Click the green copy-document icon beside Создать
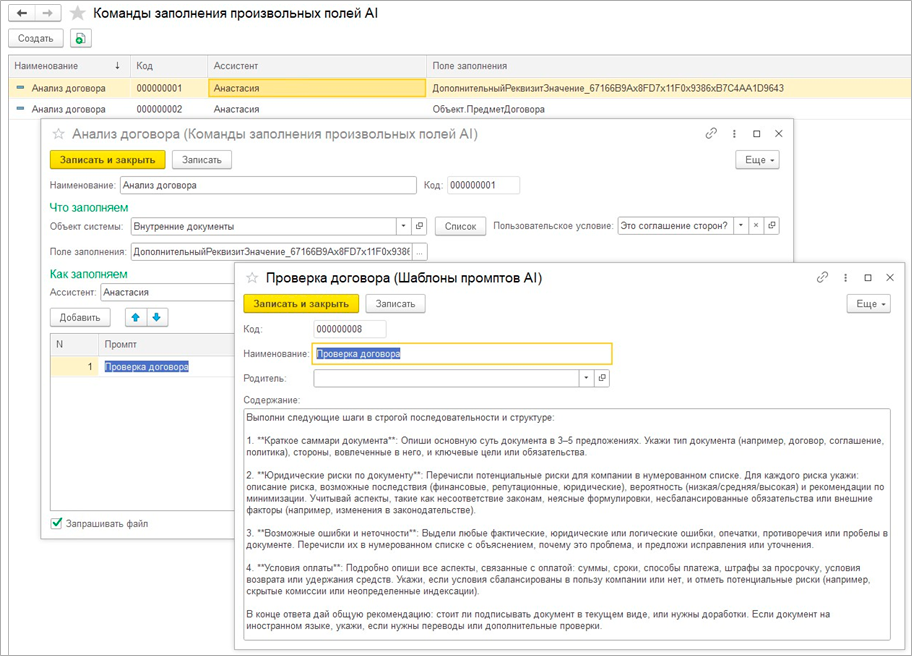This screenshot has width=912, height=656. [81, 38]
